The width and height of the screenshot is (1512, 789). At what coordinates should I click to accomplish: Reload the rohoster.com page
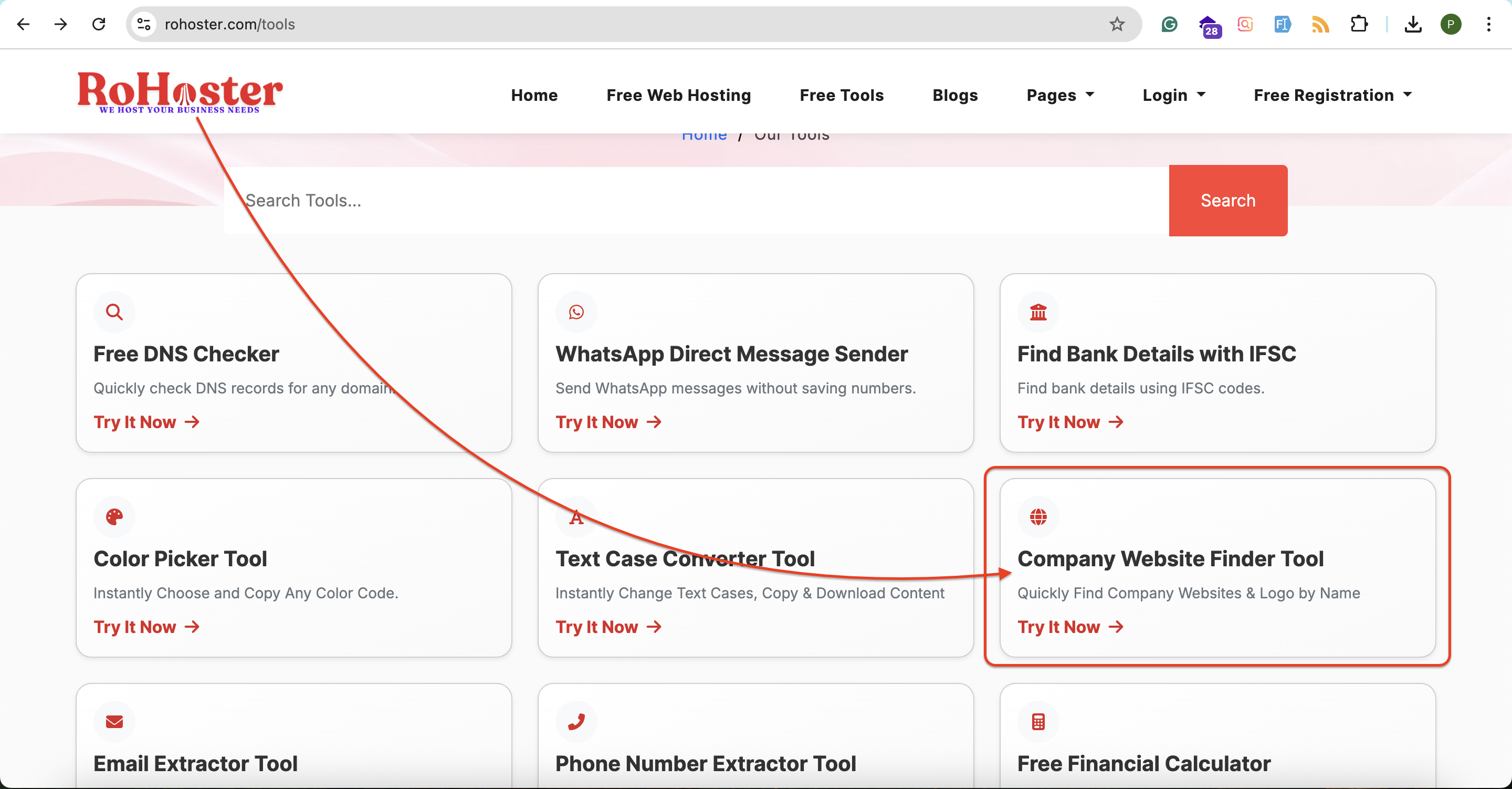coord(99,24)
